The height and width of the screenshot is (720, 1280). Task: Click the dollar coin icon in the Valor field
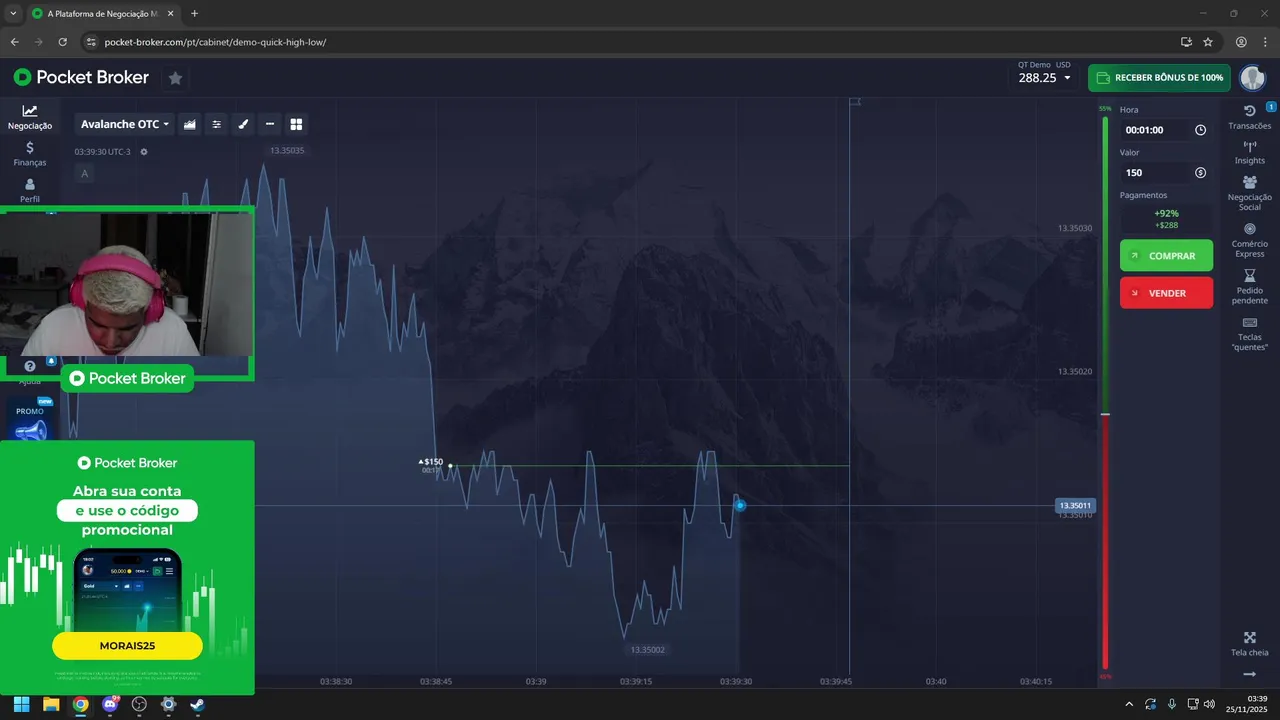point(1200,173)
